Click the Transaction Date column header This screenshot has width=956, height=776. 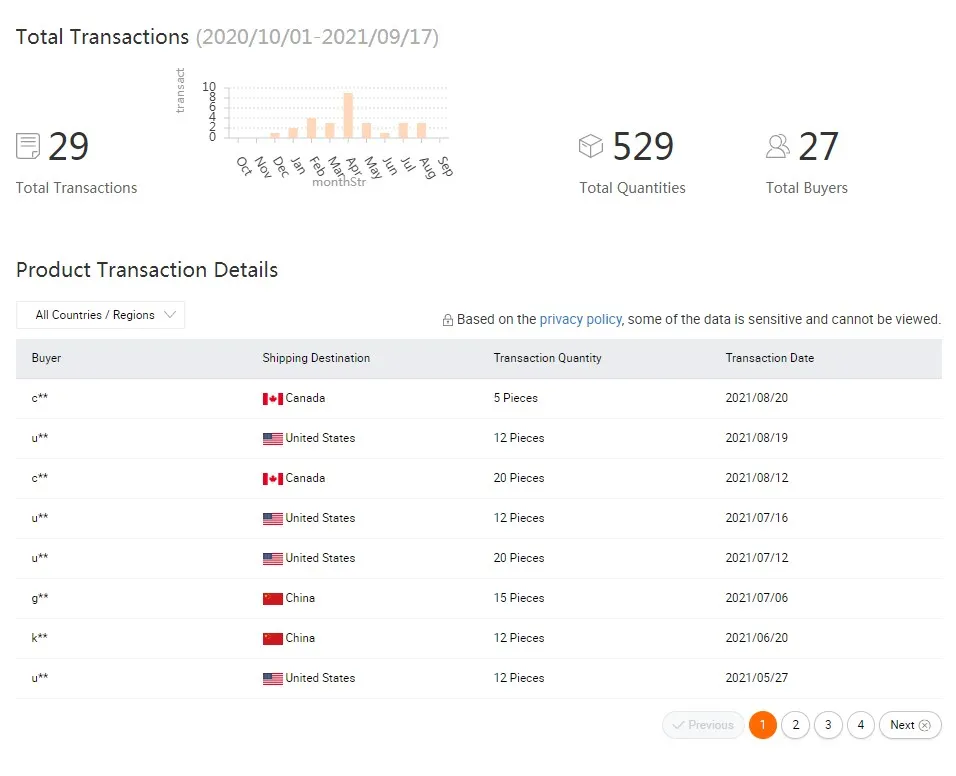tap(769, 358)
